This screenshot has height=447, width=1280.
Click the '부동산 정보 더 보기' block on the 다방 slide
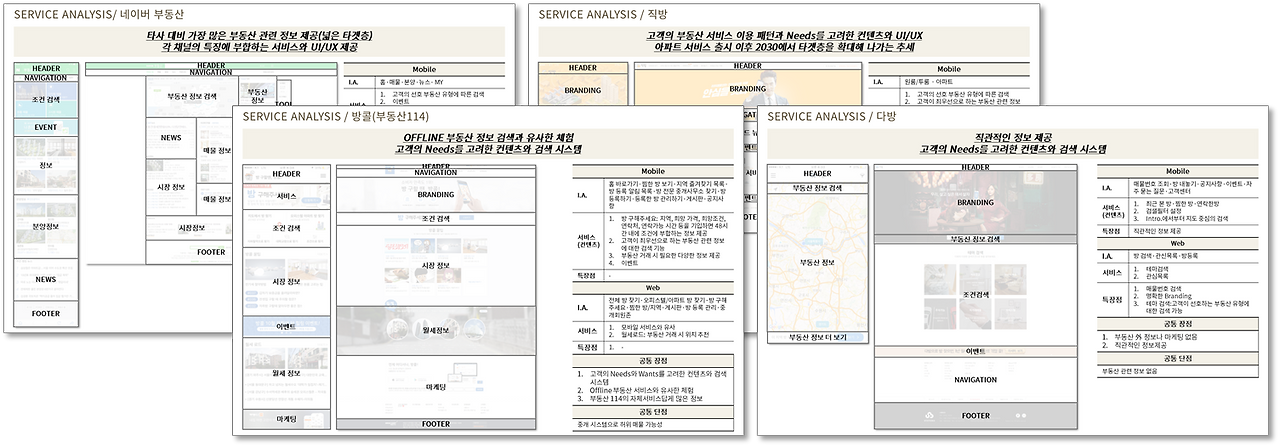coord(817,338)
